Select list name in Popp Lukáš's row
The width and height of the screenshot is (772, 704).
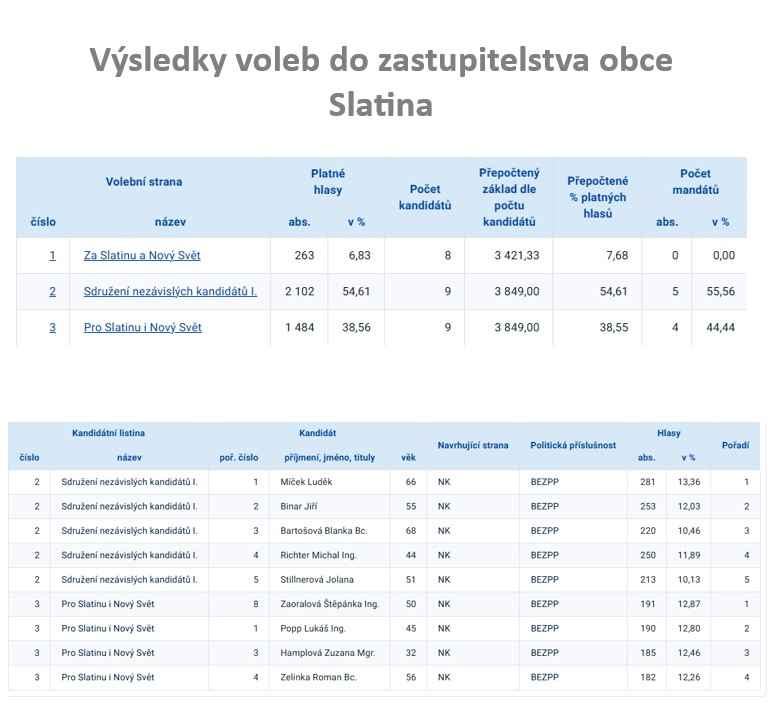point(107,629)
